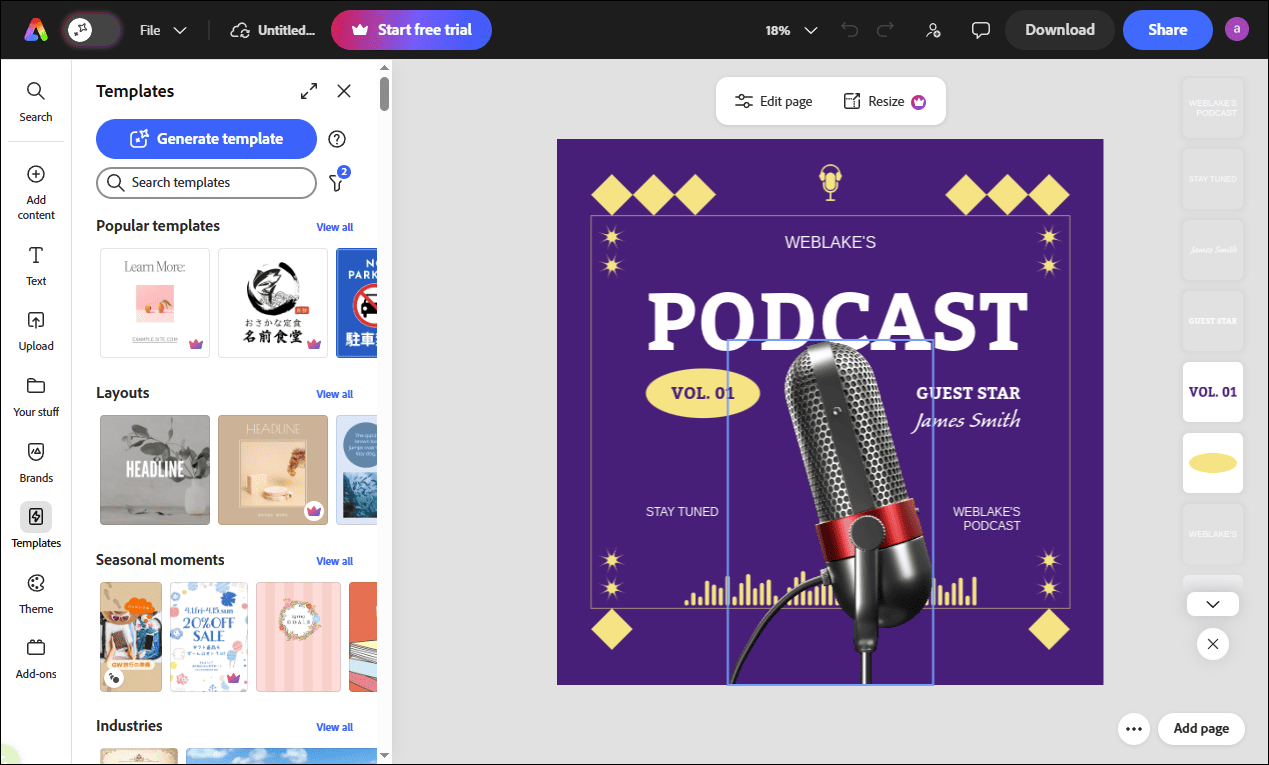
Task: Expand the 18% zoom level dropdown
Action: click(792, 30)
